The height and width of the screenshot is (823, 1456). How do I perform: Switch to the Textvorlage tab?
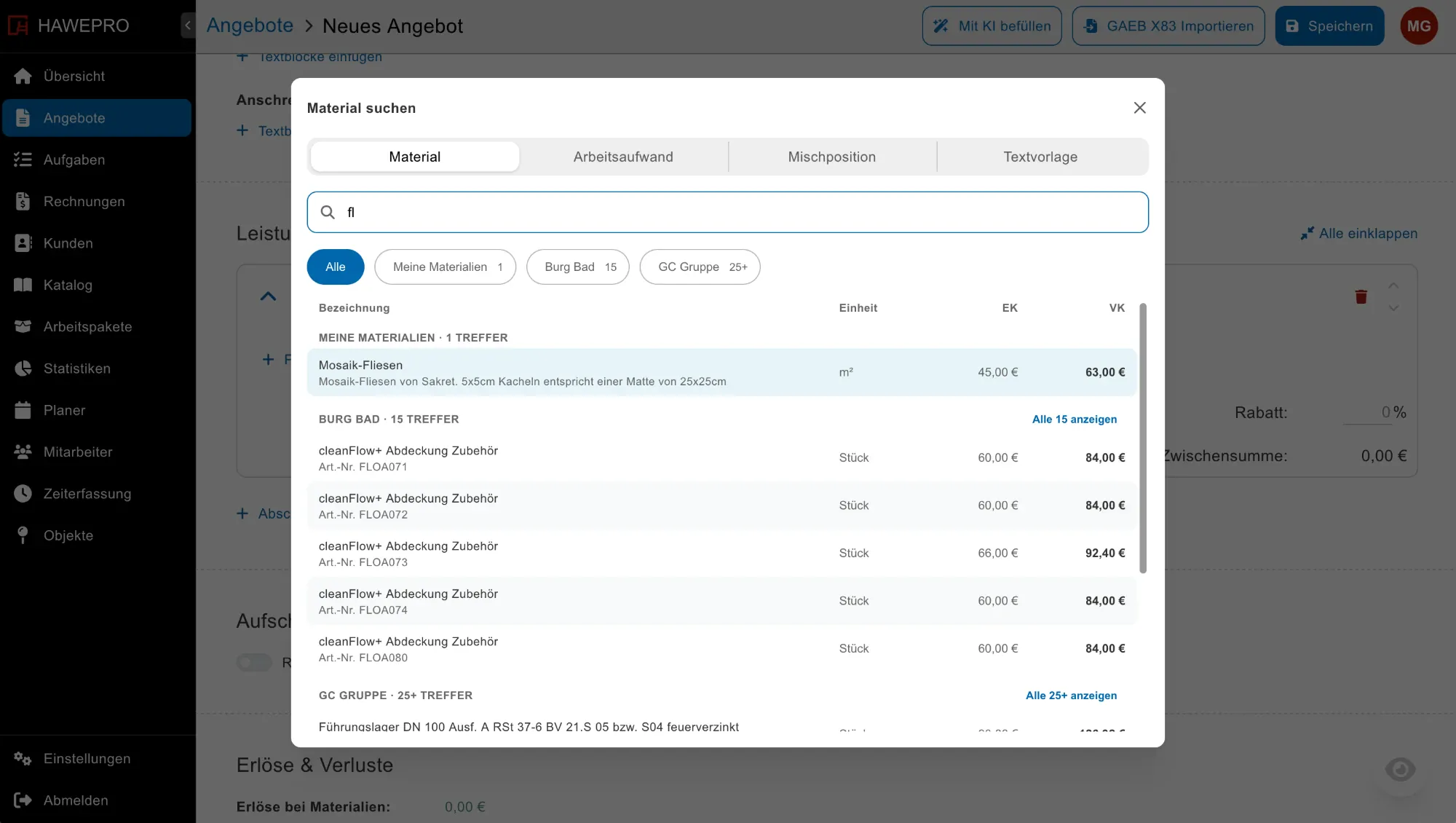[x=1040, y=157]
